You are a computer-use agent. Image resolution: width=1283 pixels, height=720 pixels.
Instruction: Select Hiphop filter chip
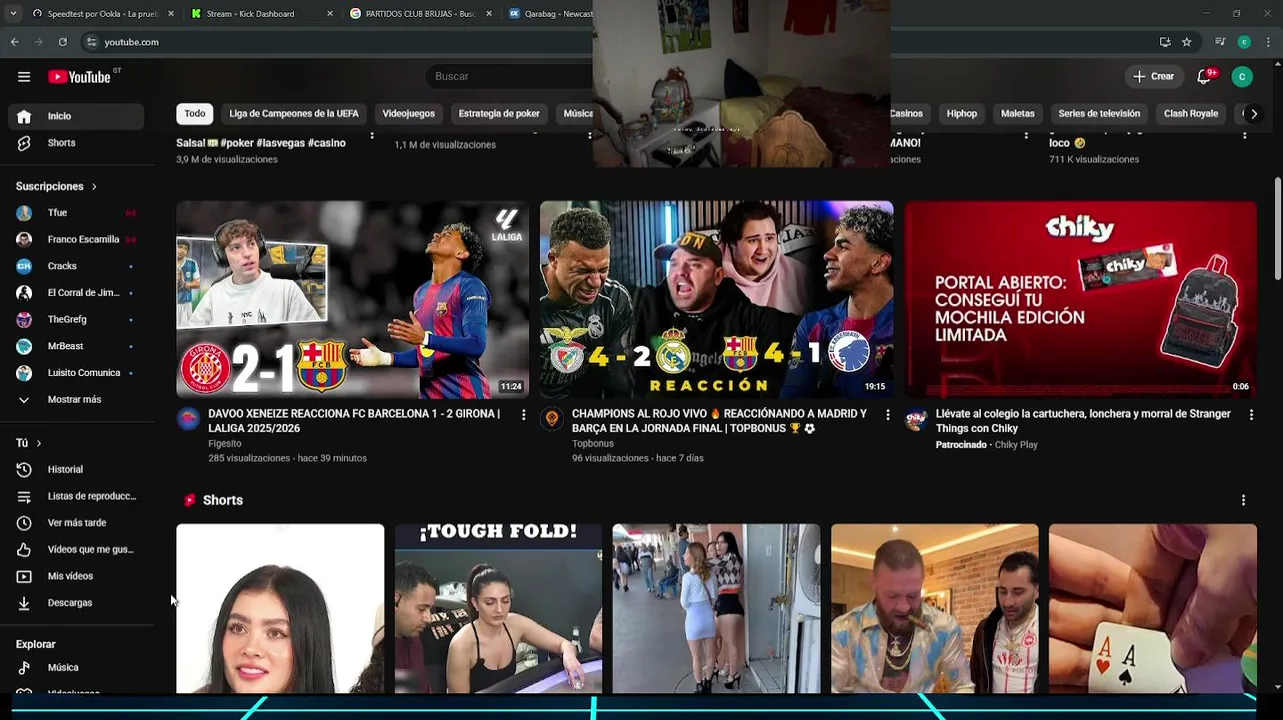click(x=962, y=114)
